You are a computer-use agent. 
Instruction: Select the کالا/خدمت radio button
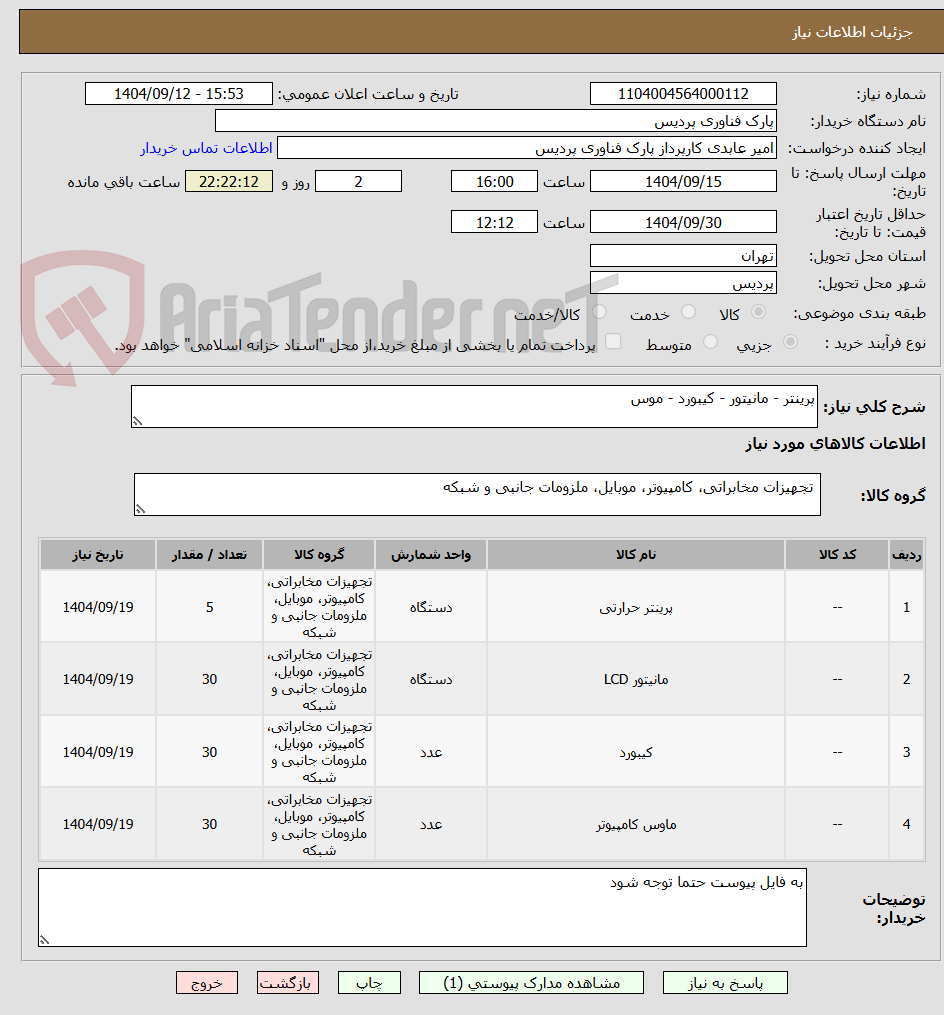(x=599, y=313)
